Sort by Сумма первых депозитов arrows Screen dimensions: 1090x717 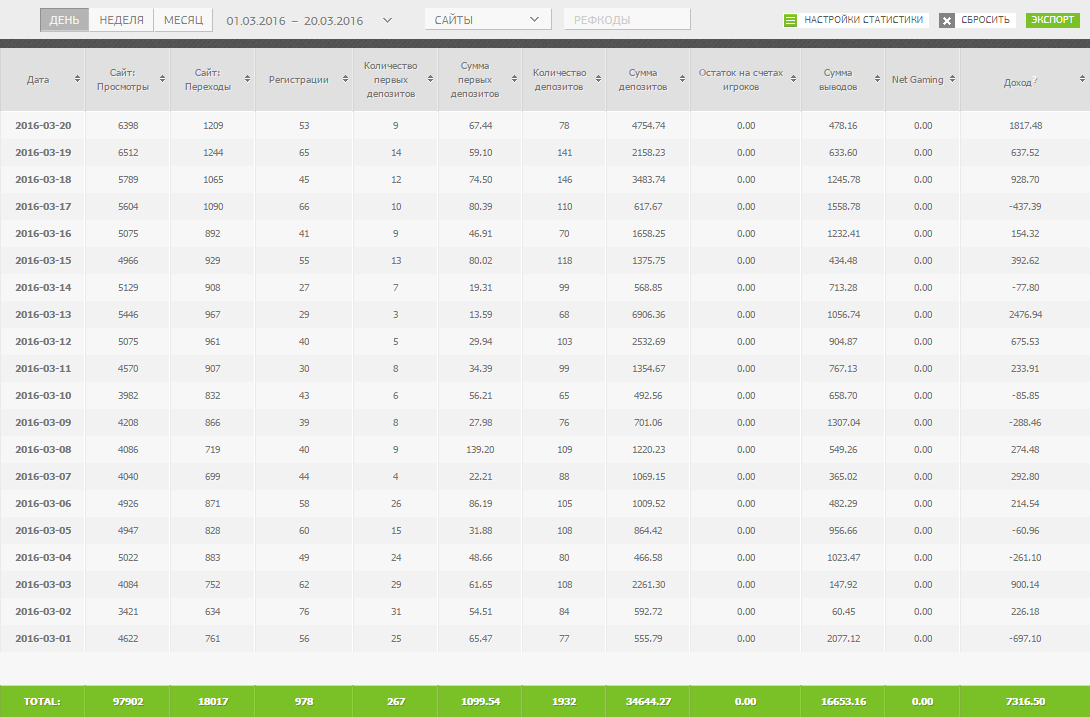point(514,79)
